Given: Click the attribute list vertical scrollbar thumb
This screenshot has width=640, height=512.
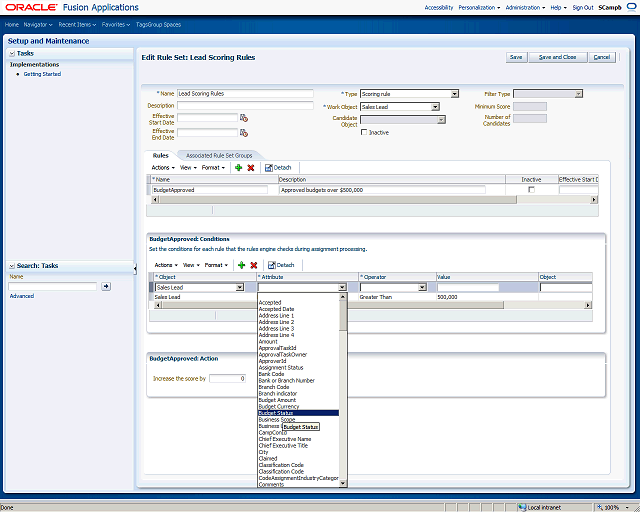Looking at the screenshot, I should click(x=343, y=316).
